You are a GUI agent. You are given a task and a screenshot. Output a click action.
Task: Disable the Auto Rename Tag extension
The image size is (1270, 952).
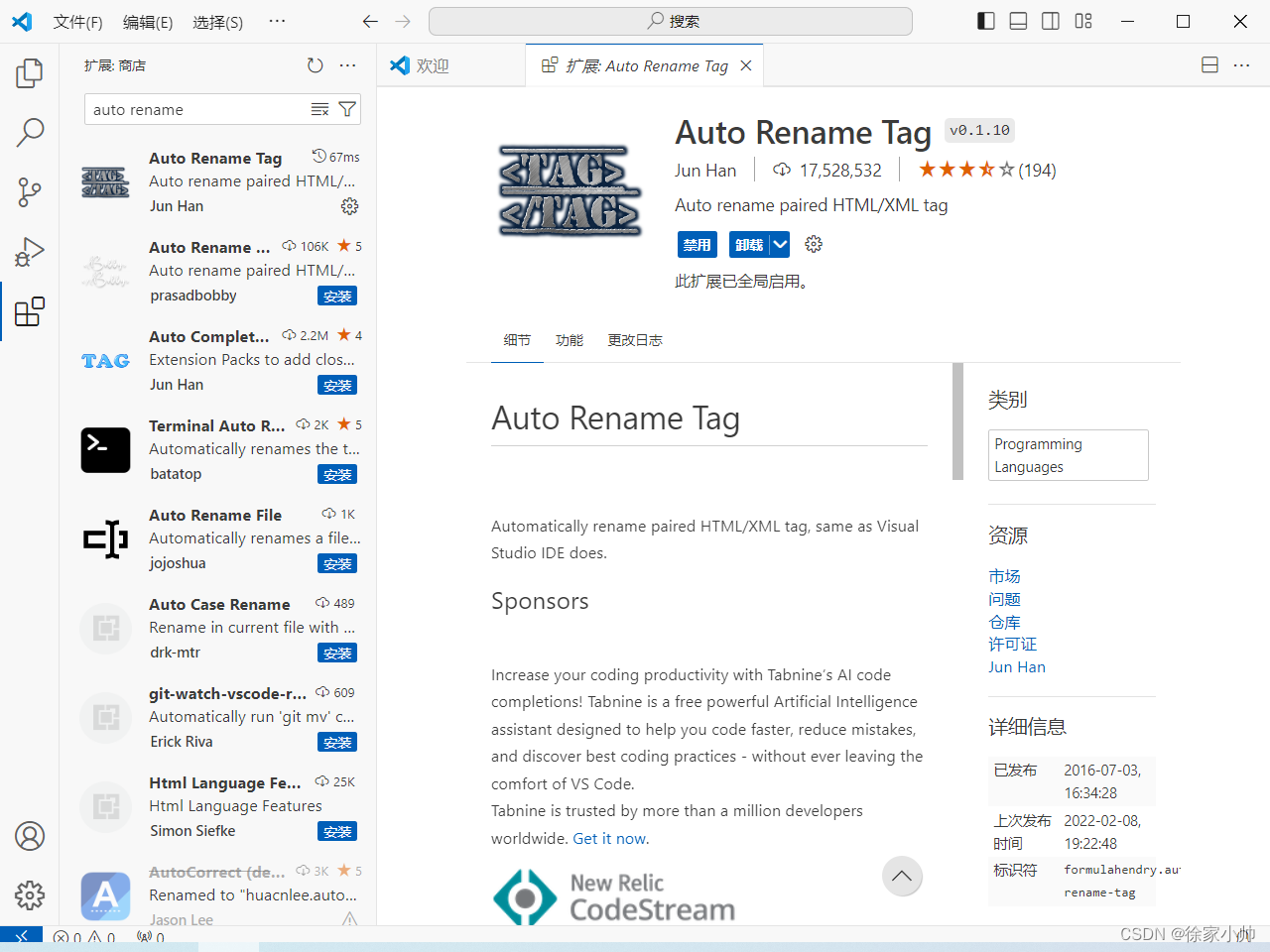tap(697, 244)
